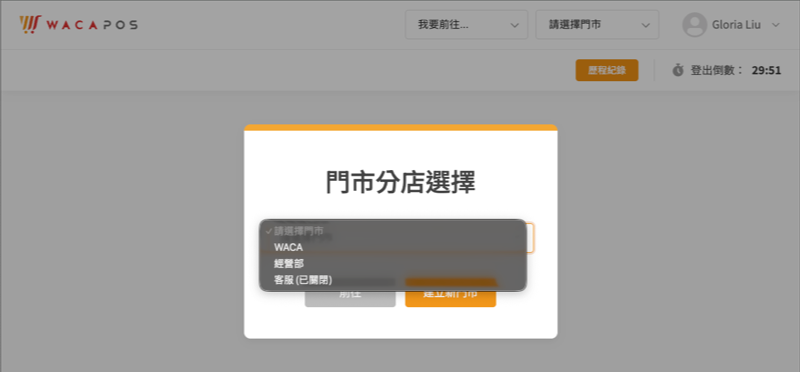
Task: Open the 我要前往... dropdown
Action: 466,24
